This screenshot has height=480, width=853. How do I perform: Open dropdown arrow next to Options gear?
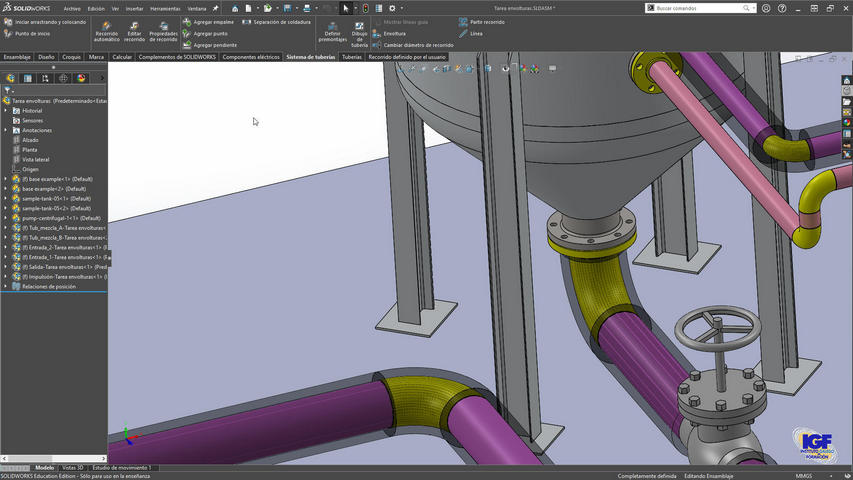(x=401, y=8)
